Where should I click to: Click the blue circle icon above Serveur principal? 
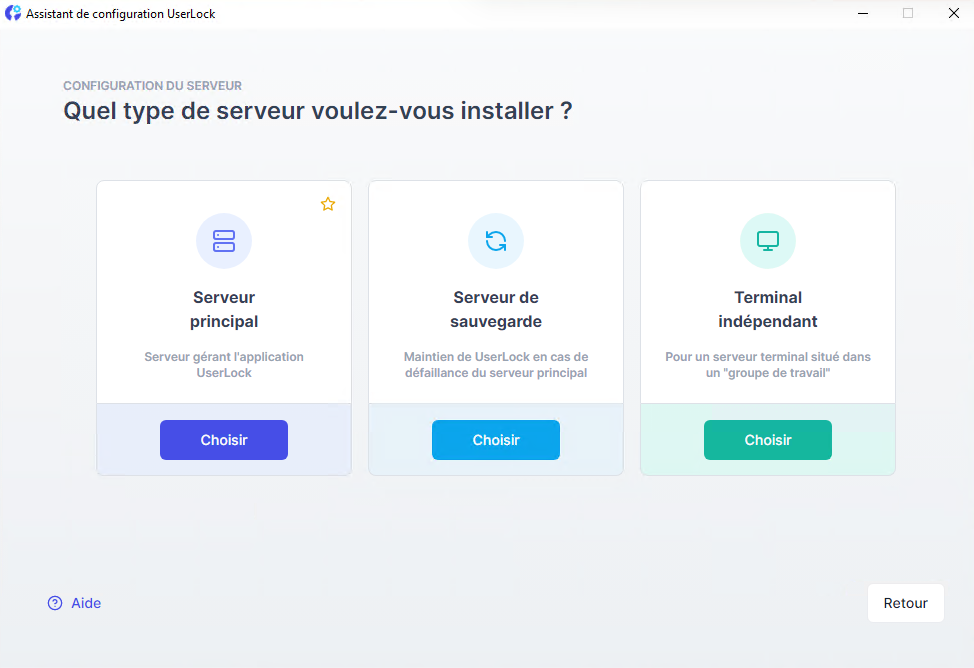(223, 240)
